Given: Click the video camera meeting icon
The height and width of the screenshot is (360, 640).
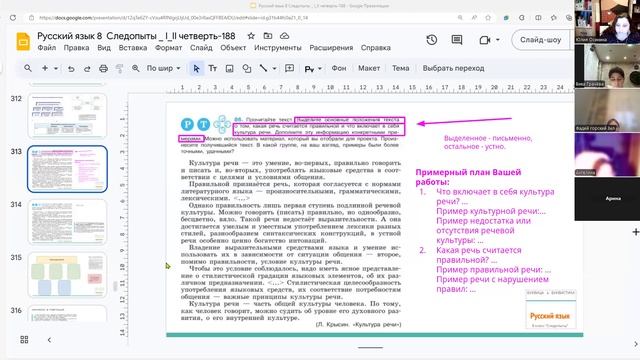Looking at the screenshot, I should (x=484, y=40).
